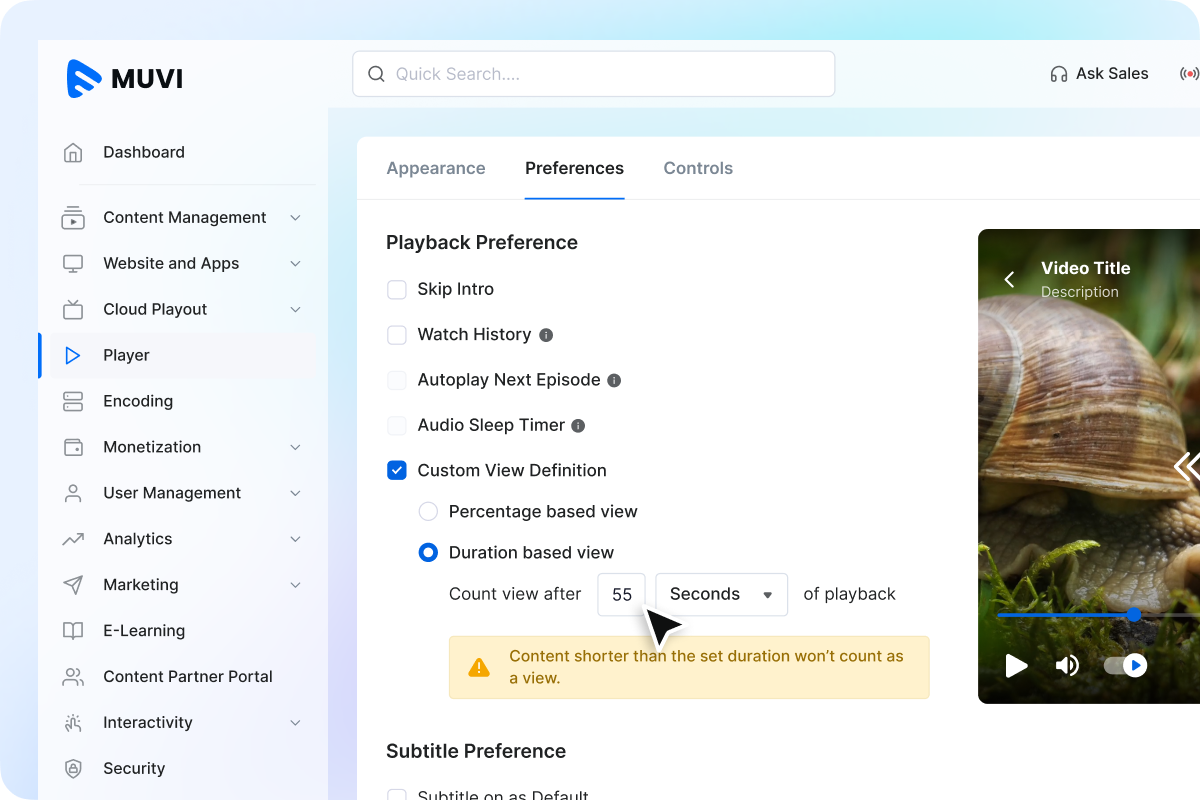Image resolution: width=1200 pixels, height=800 pixels.
Task: Switch to the Controls tab
Action: point(698,168)
